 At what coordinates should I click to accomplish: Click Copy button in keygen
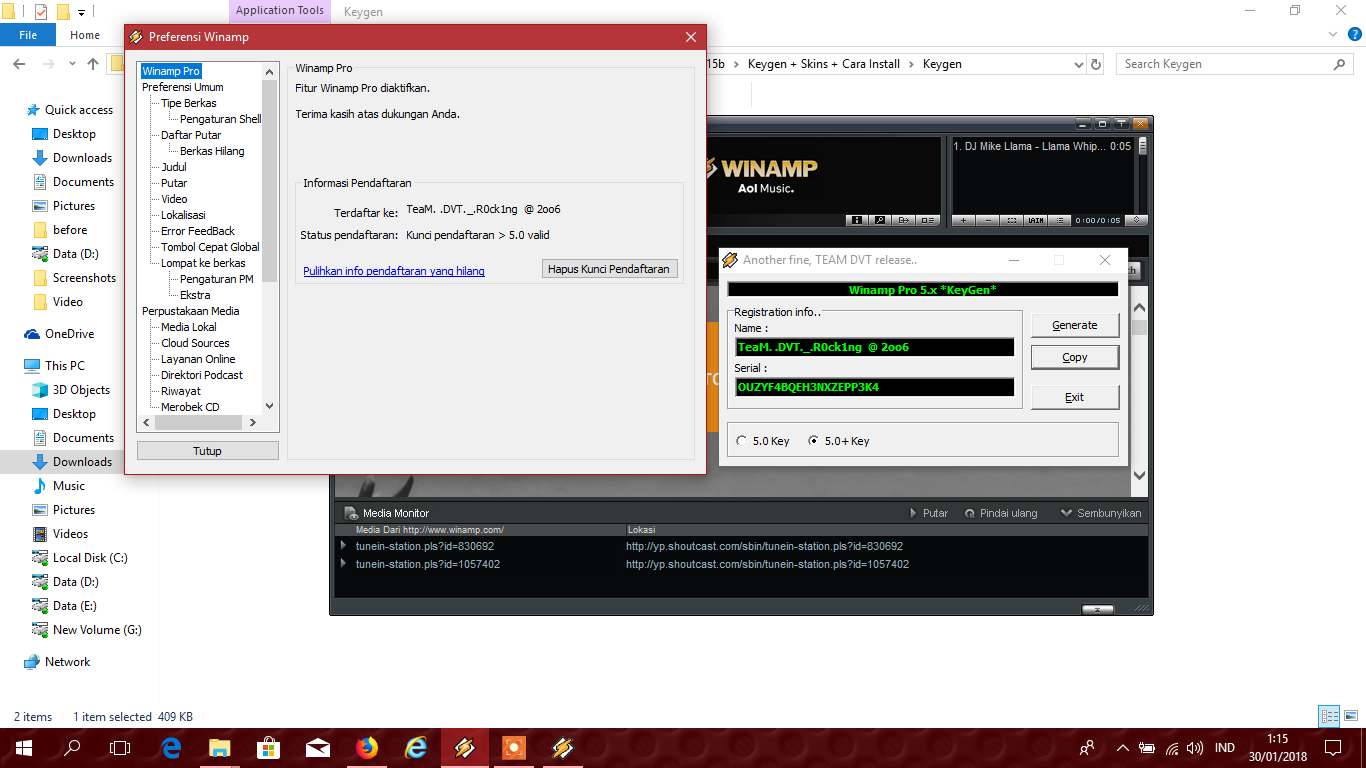tap(1075, 357)
